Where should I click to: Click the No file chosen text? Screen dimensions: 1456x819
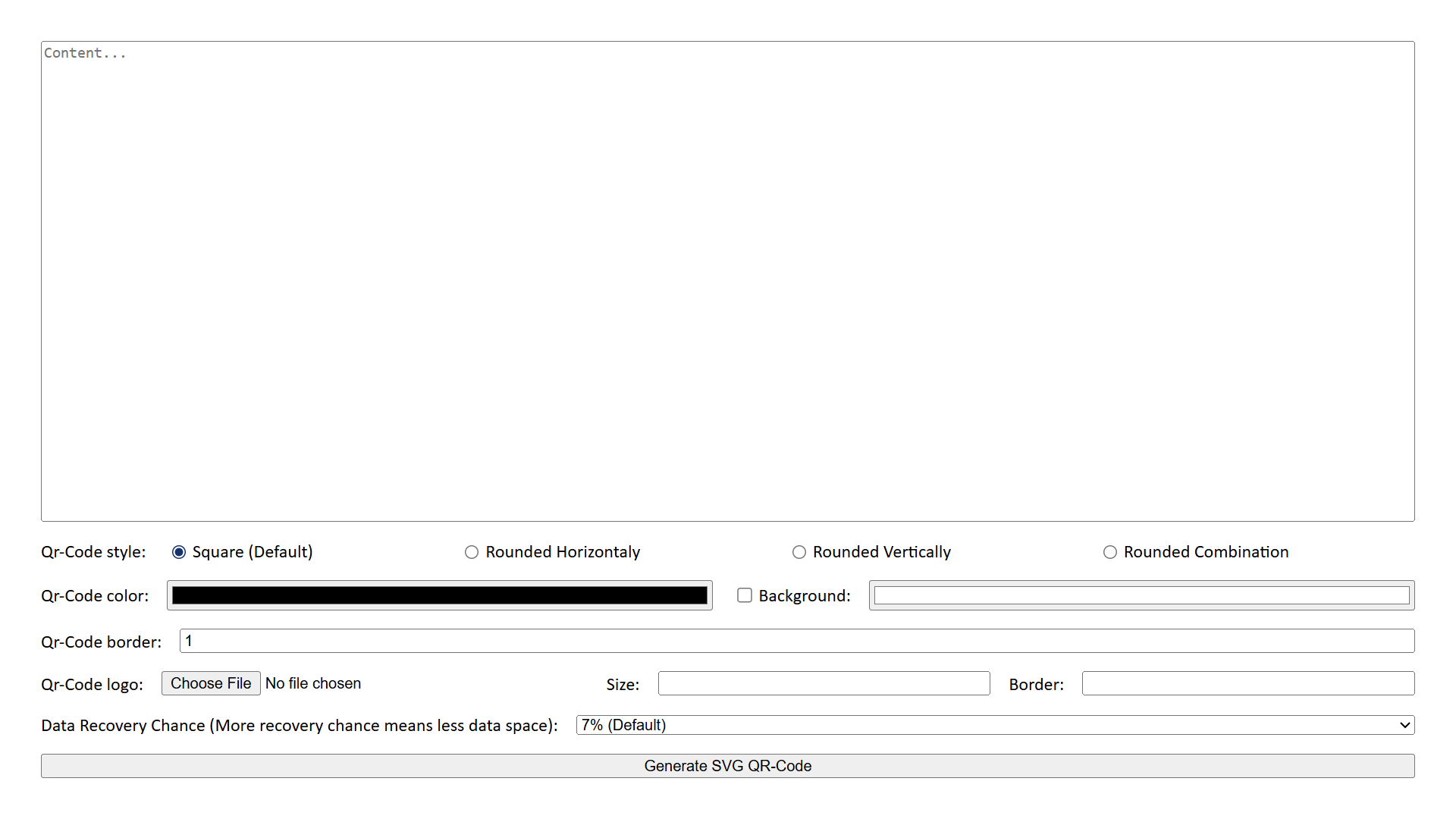(x=313, y=683)
